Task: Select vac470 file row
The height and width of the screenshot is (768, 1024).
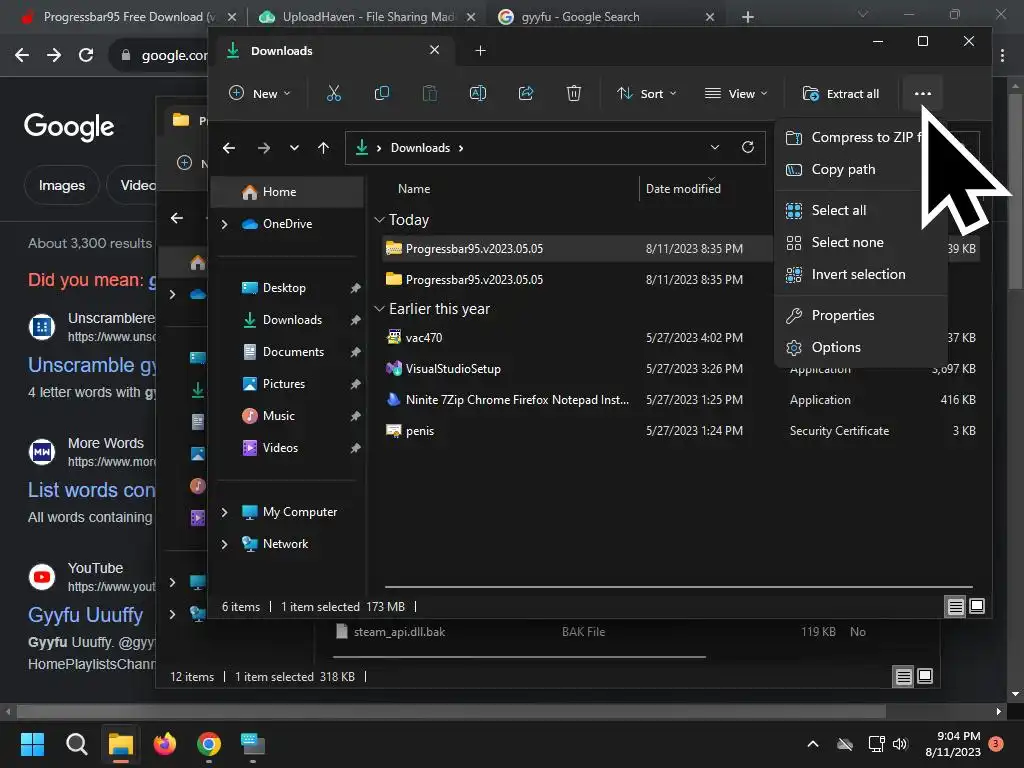Action: tap(679, 338)
